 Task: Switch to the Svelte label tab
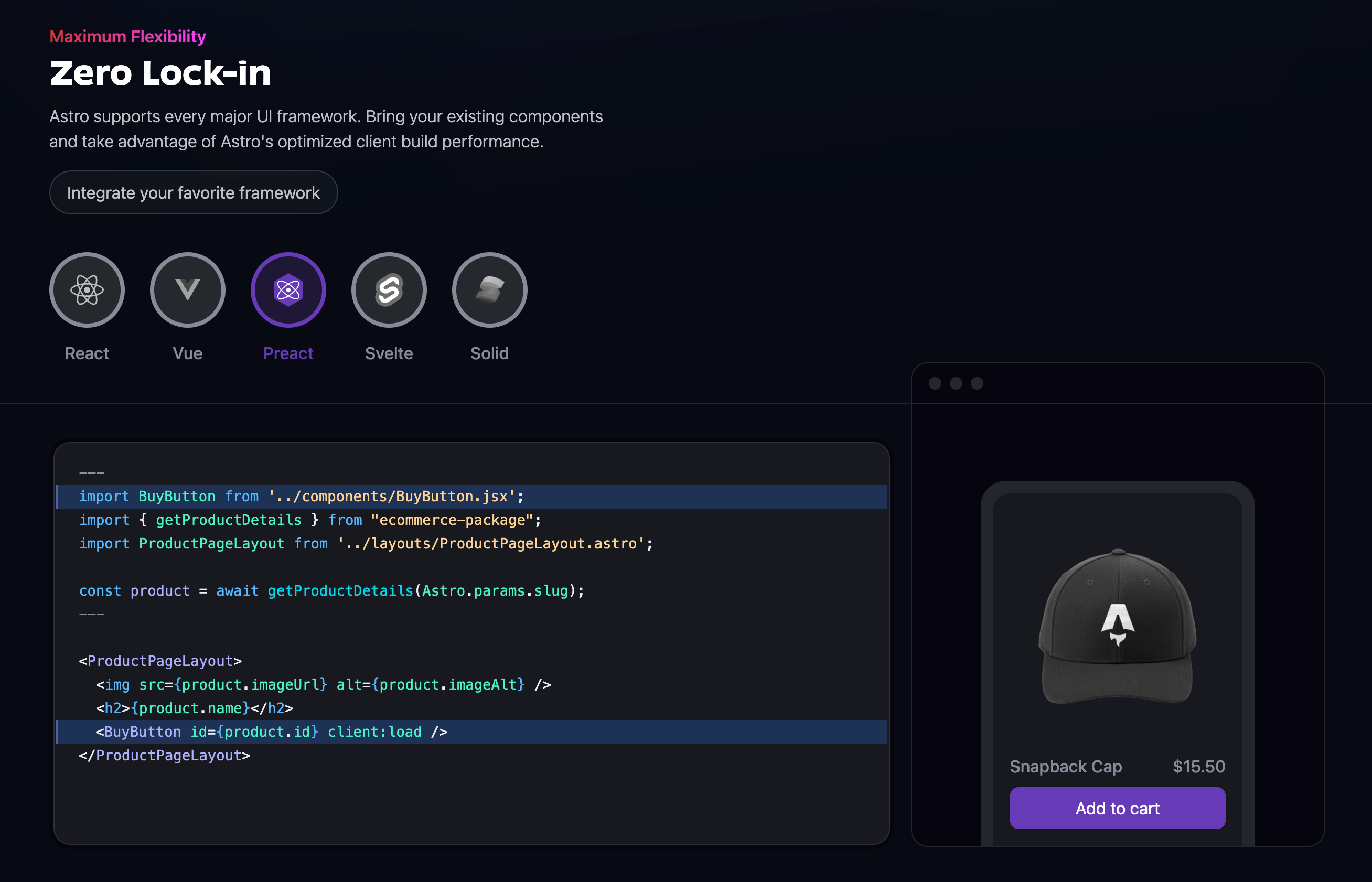click(x=389, y=353)
